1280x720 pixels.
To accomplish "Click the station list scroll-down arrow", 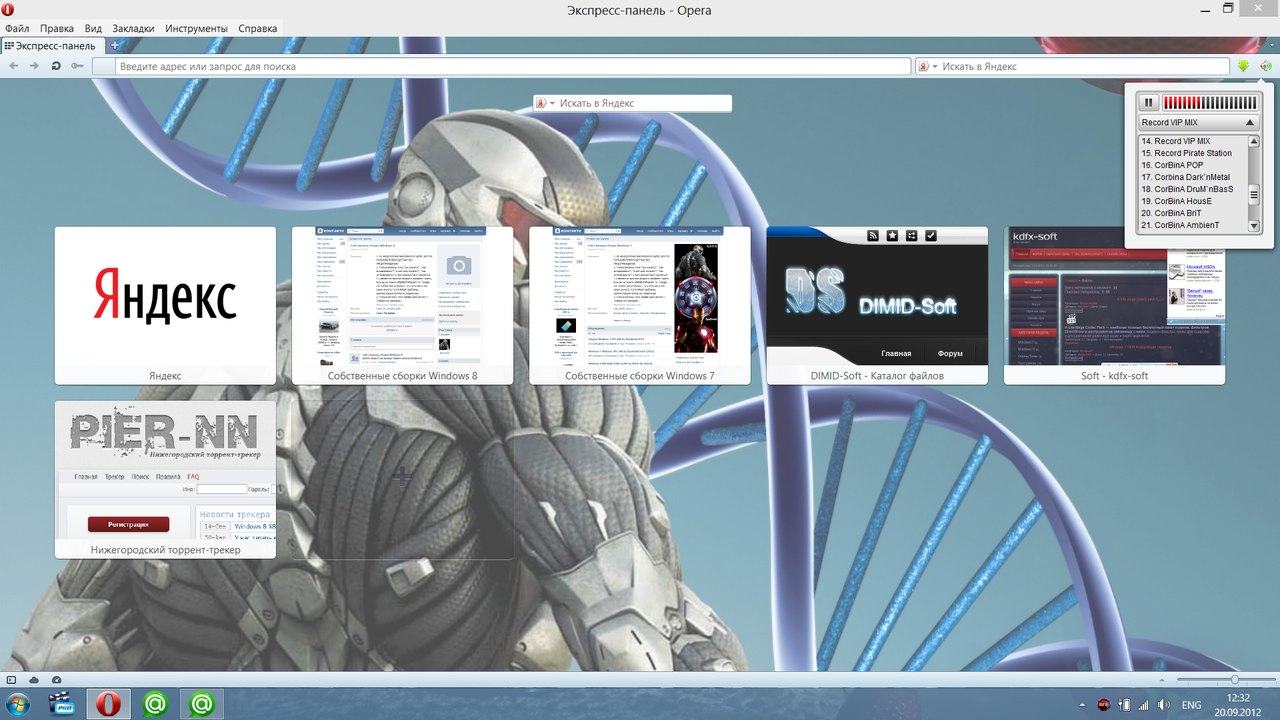I will [x=1254, y=226].
